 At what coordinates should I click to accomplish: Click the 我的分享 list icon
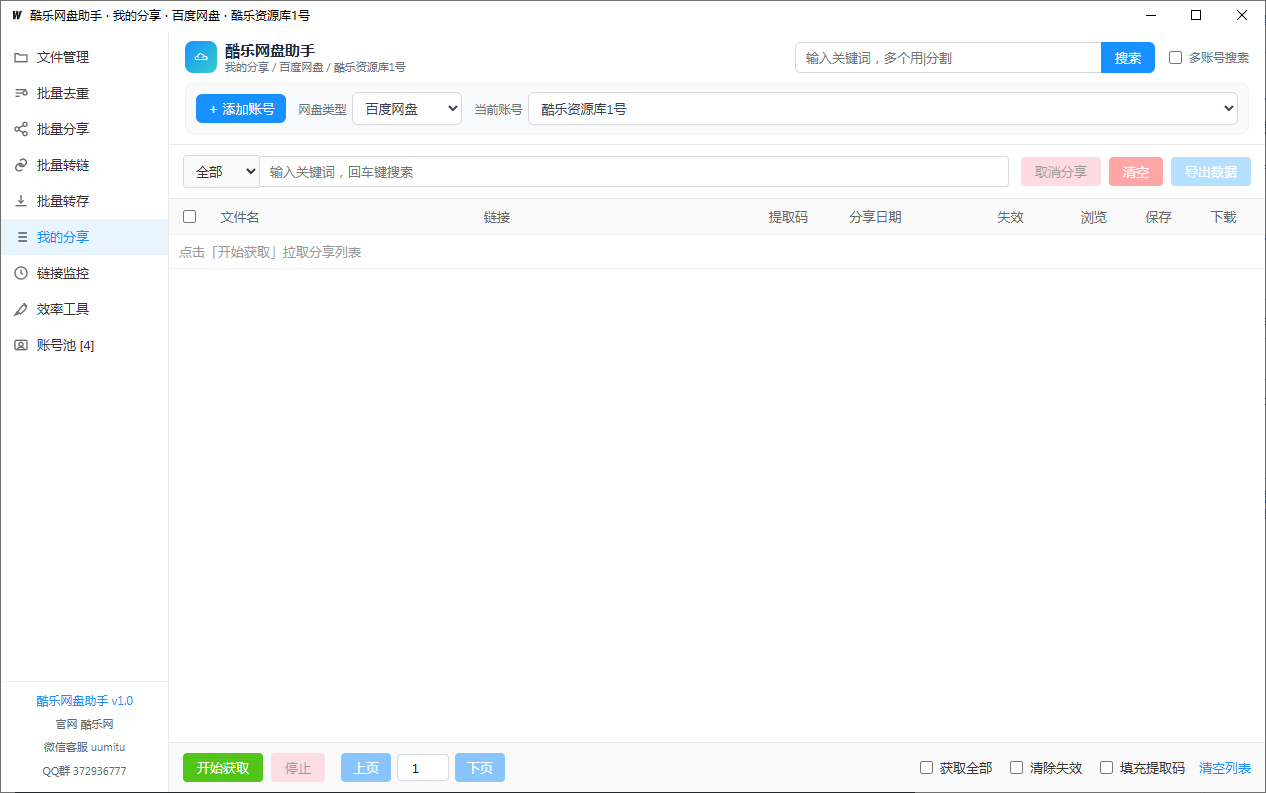click(21, 238)
